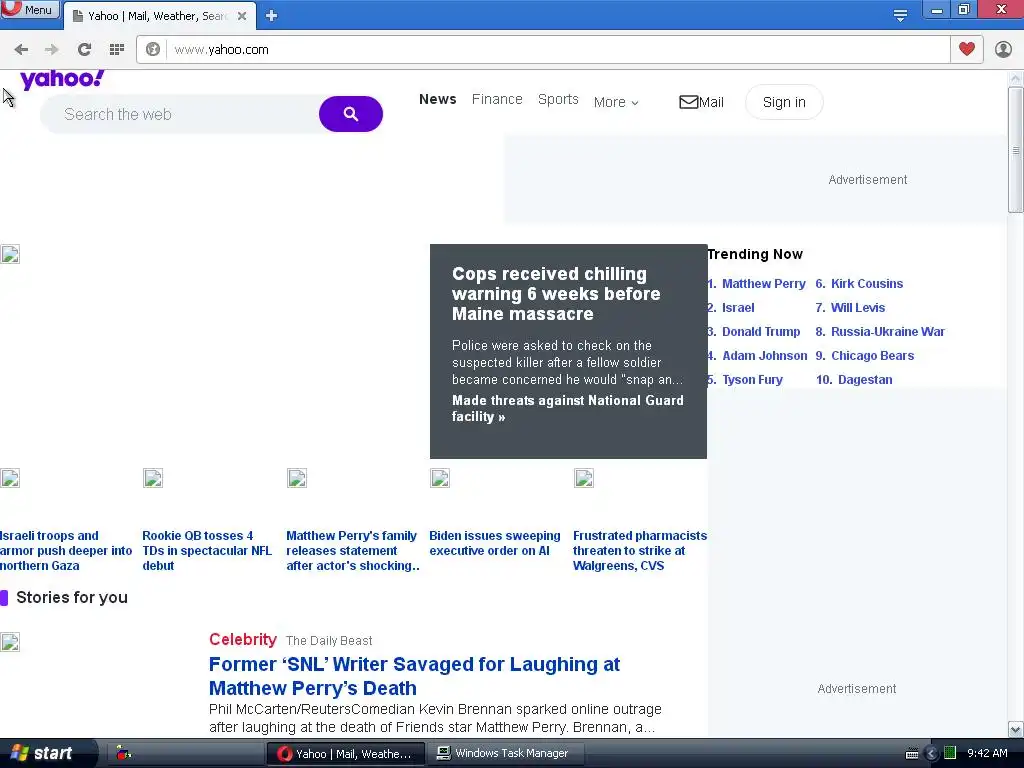This screenshot has height=768, width=1024.
Task: Open Frustrated pharmacists strike story
Action: [640, 551]
